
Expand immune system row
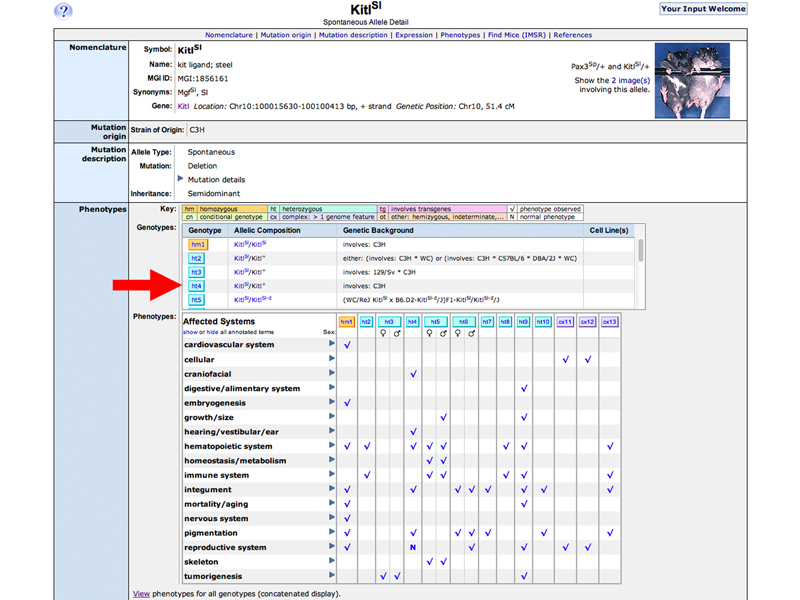pos(332,474)
